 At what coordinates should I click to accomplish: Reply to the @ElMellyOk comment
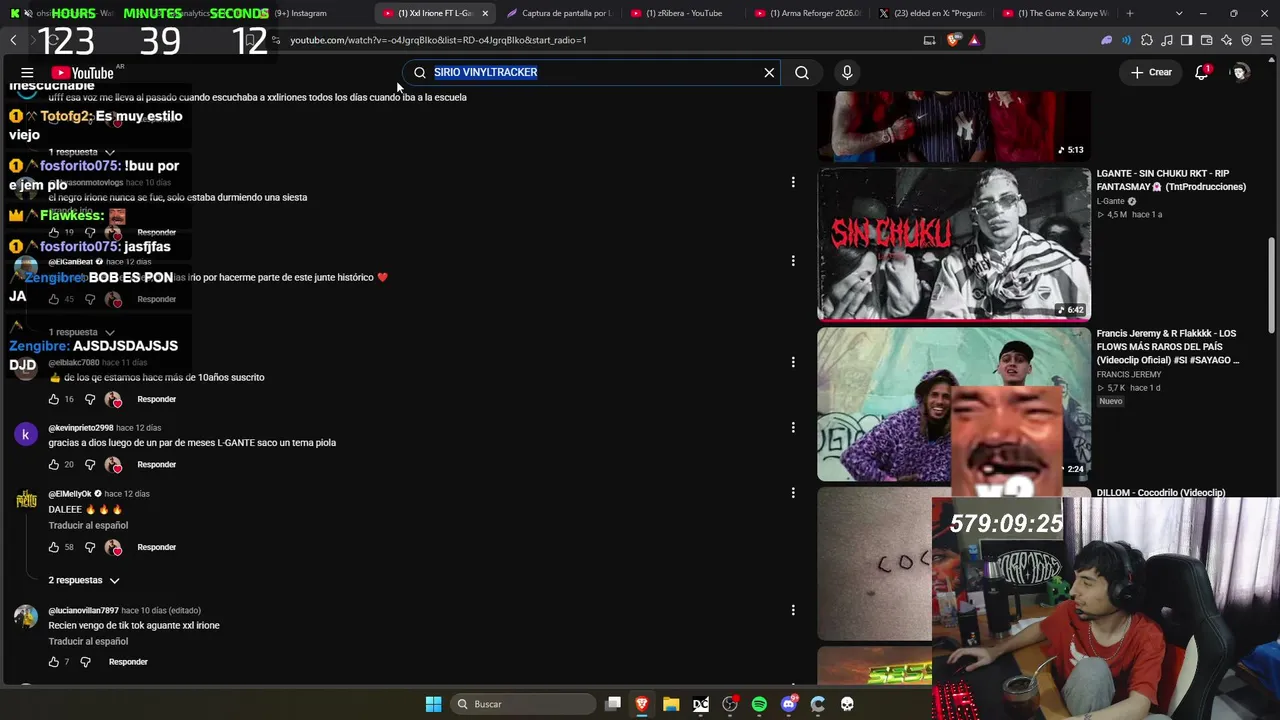tap(157, 547)
